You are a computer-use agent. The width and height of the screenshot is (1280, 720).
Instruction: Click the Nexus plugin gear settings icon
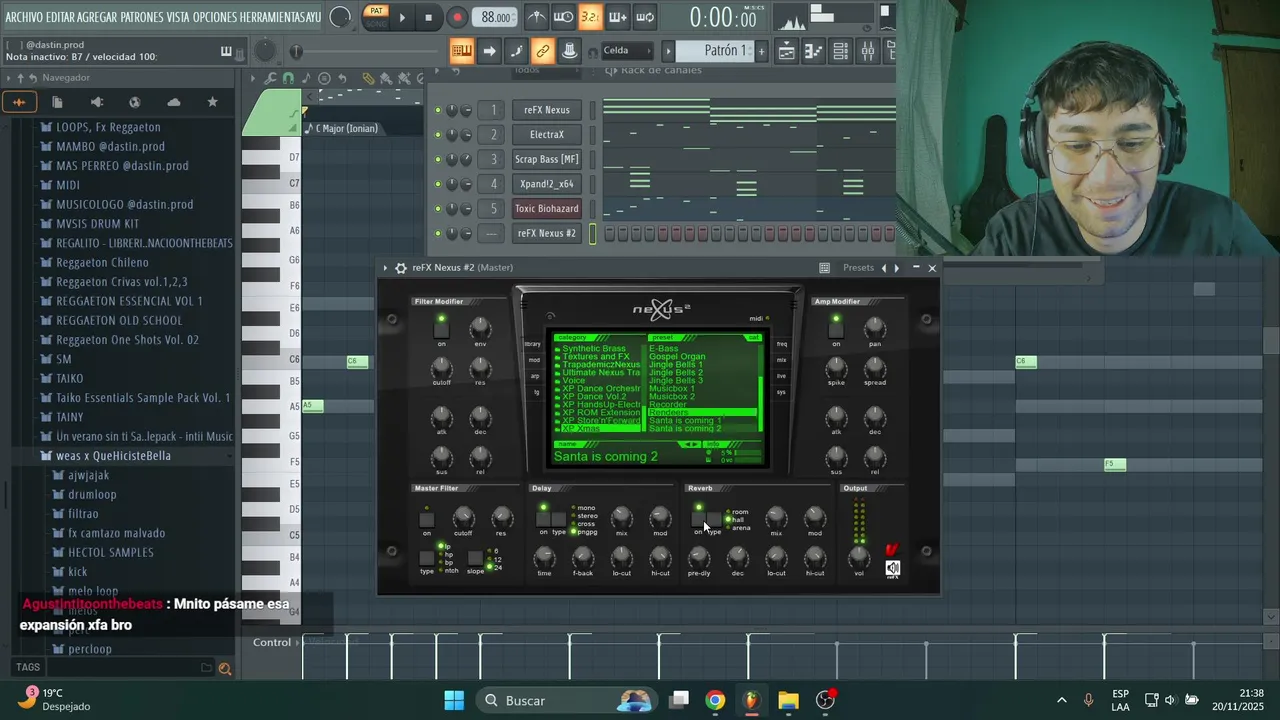pos(401,268)
